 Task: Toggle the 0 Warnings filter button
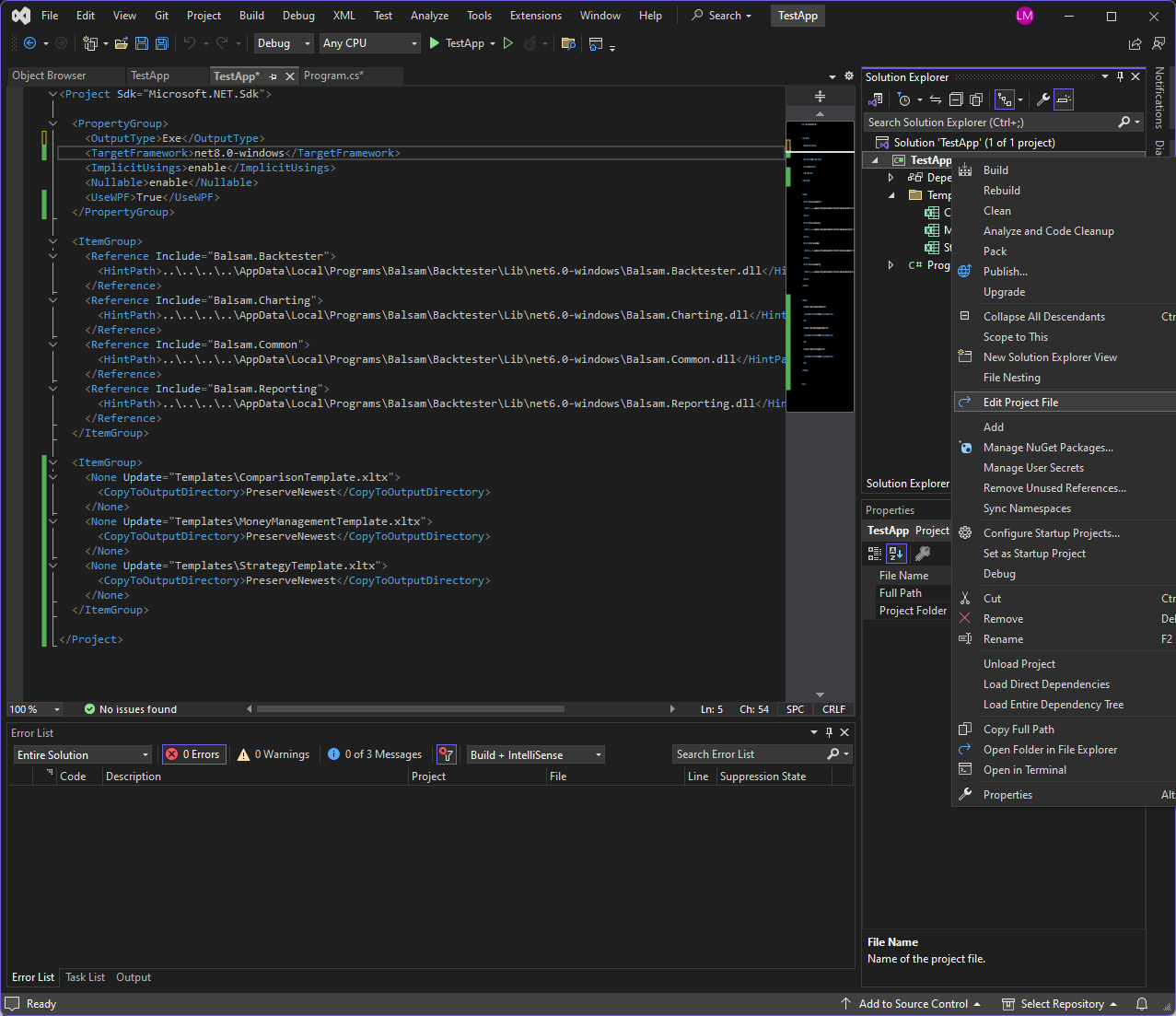[x=274, y=754]
